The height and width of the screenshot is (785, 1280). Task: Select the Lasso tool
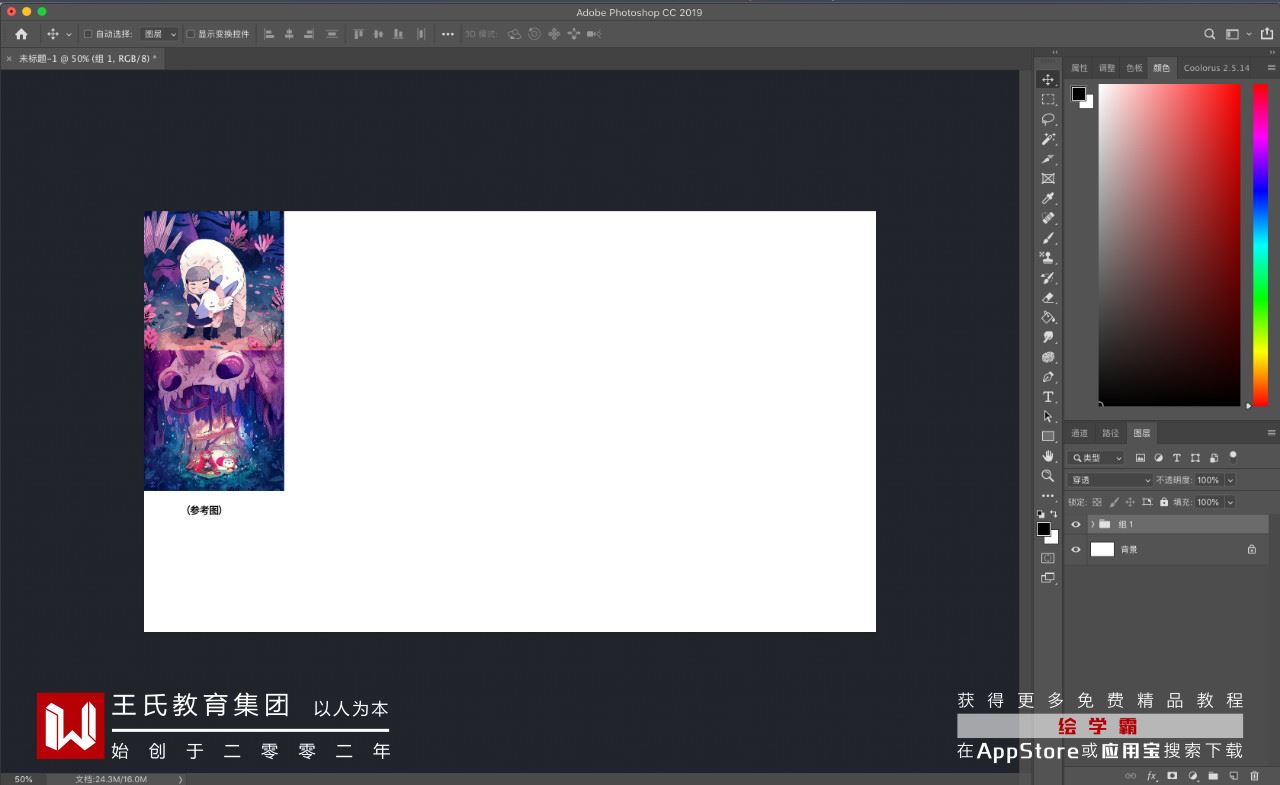click(x=1048, y=119)
